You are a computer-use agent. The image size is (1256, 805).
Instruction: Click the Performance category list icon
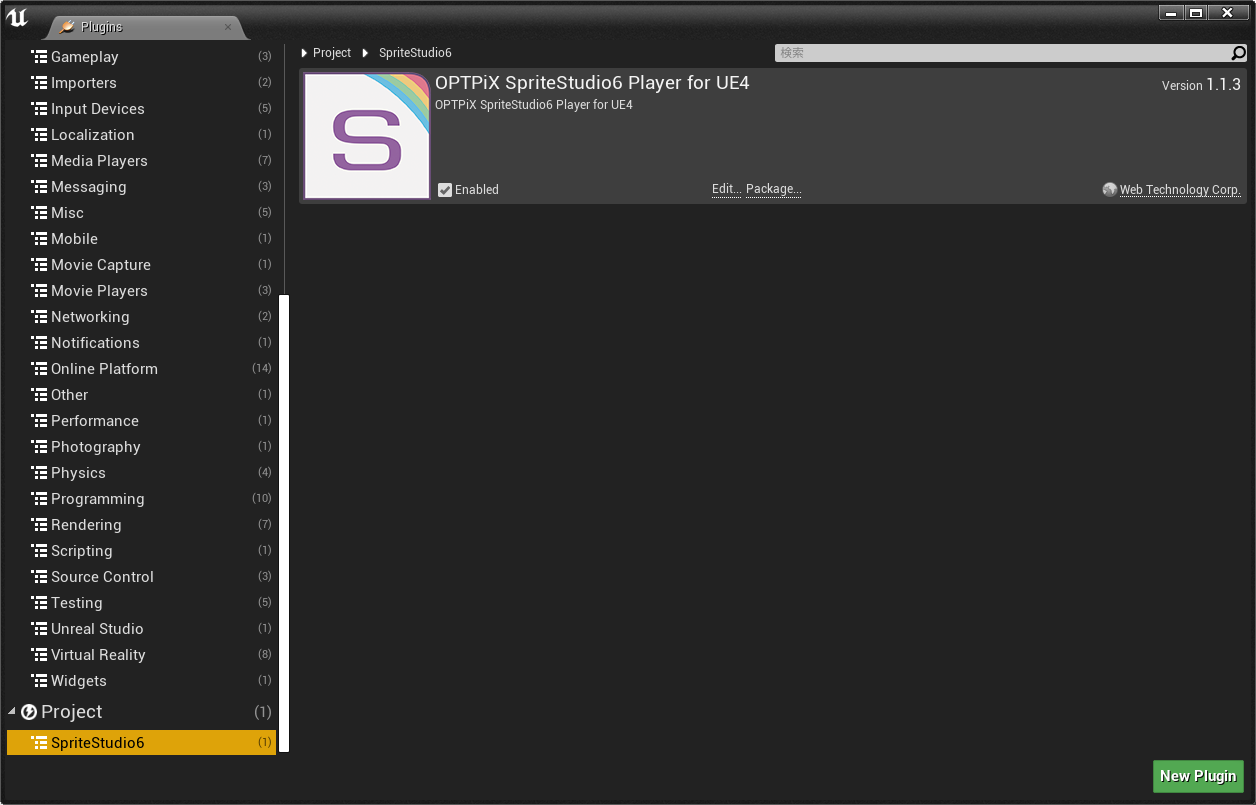click(x=39, y=421)
